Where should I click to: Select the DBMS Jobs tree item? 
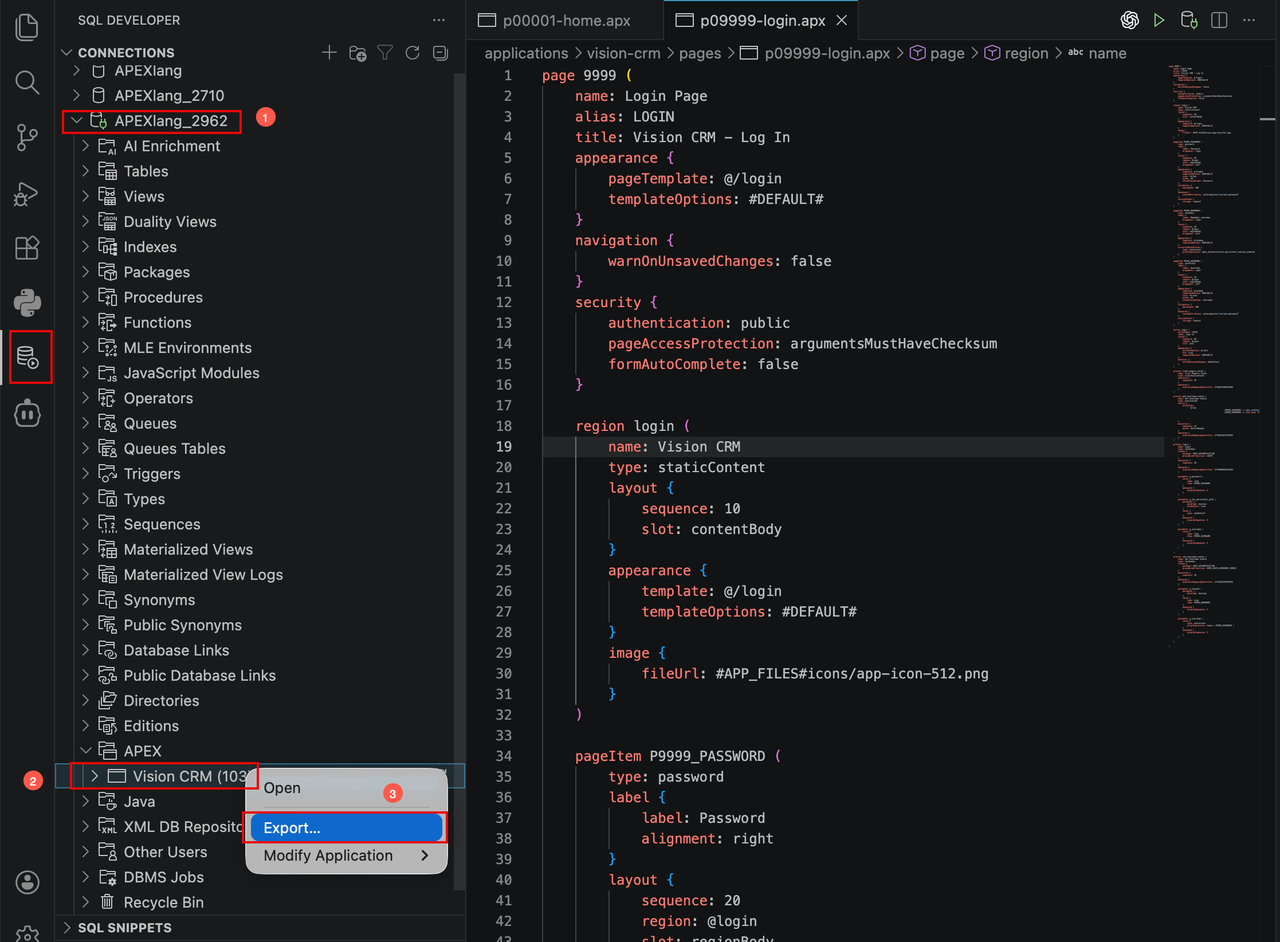point(164,877)
